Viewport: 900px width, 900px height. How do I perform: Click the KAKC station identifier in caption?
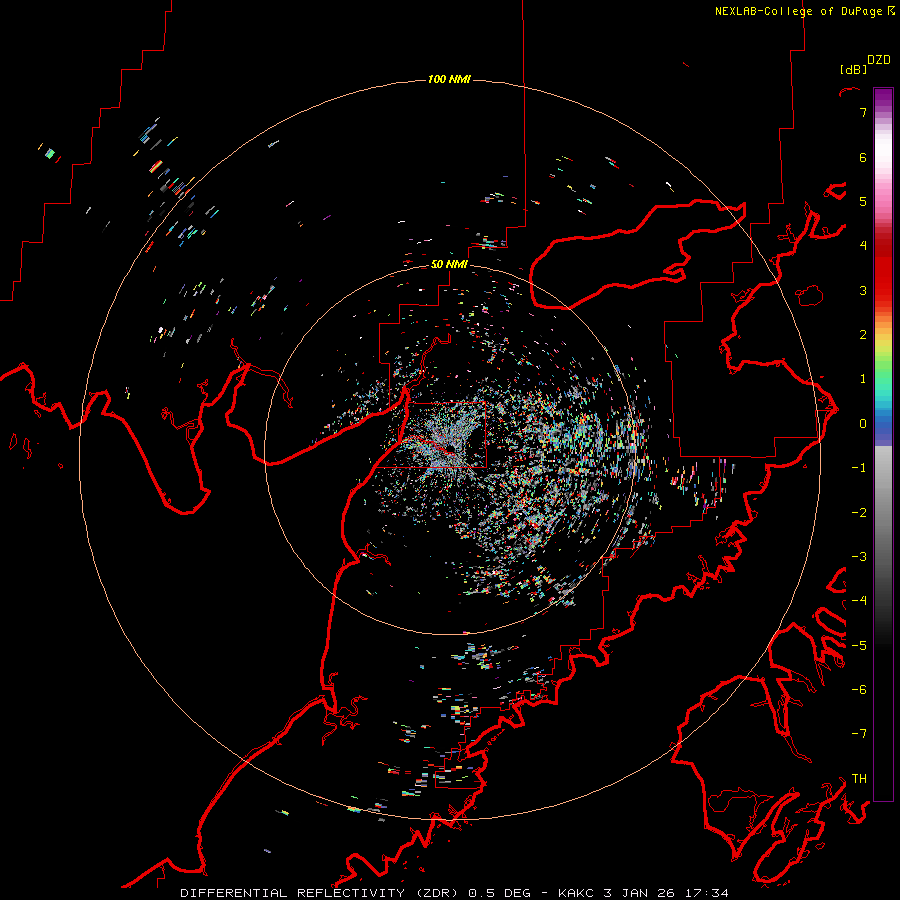pos(577,893)
